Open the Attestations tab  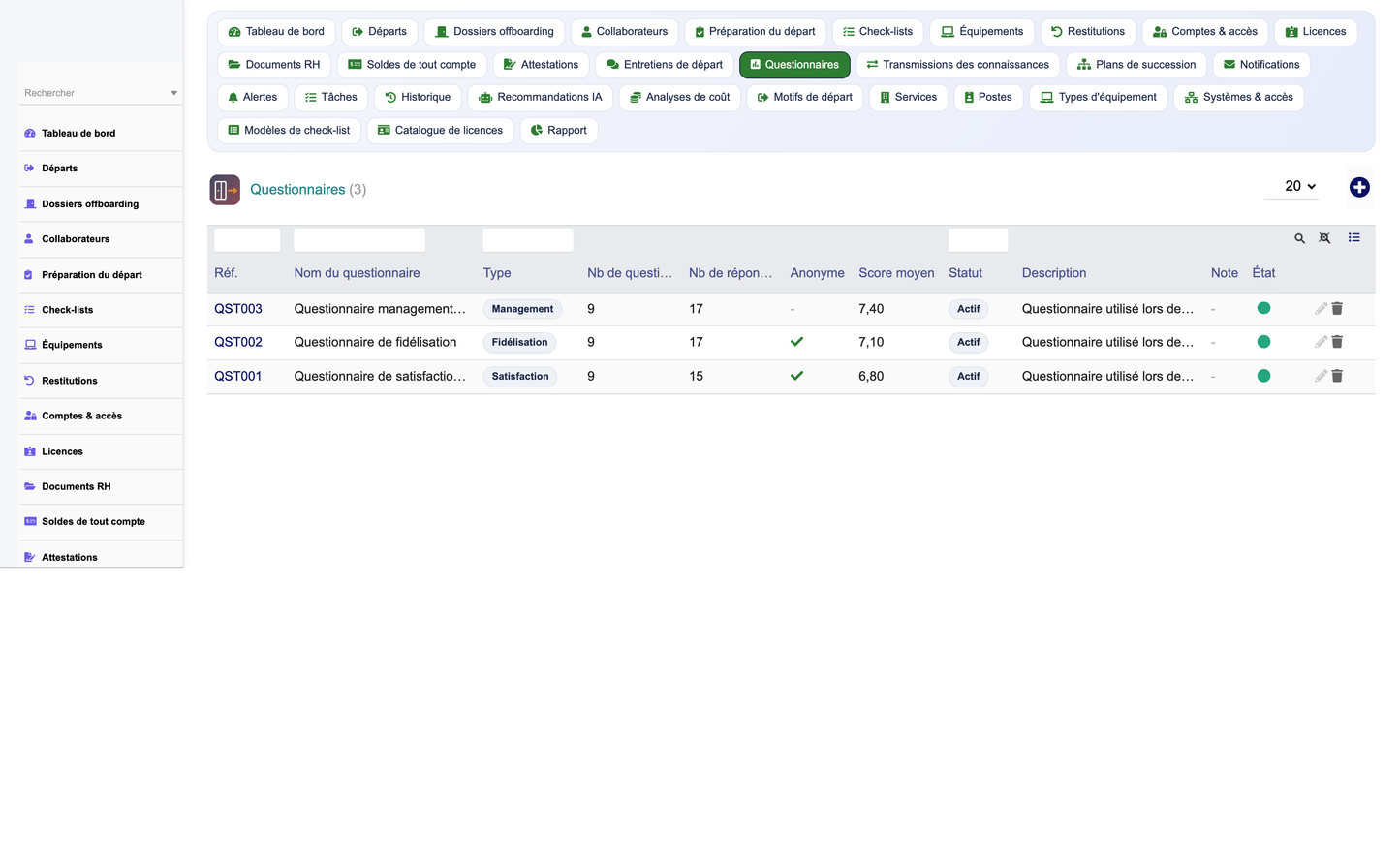[x=541, y=65]
